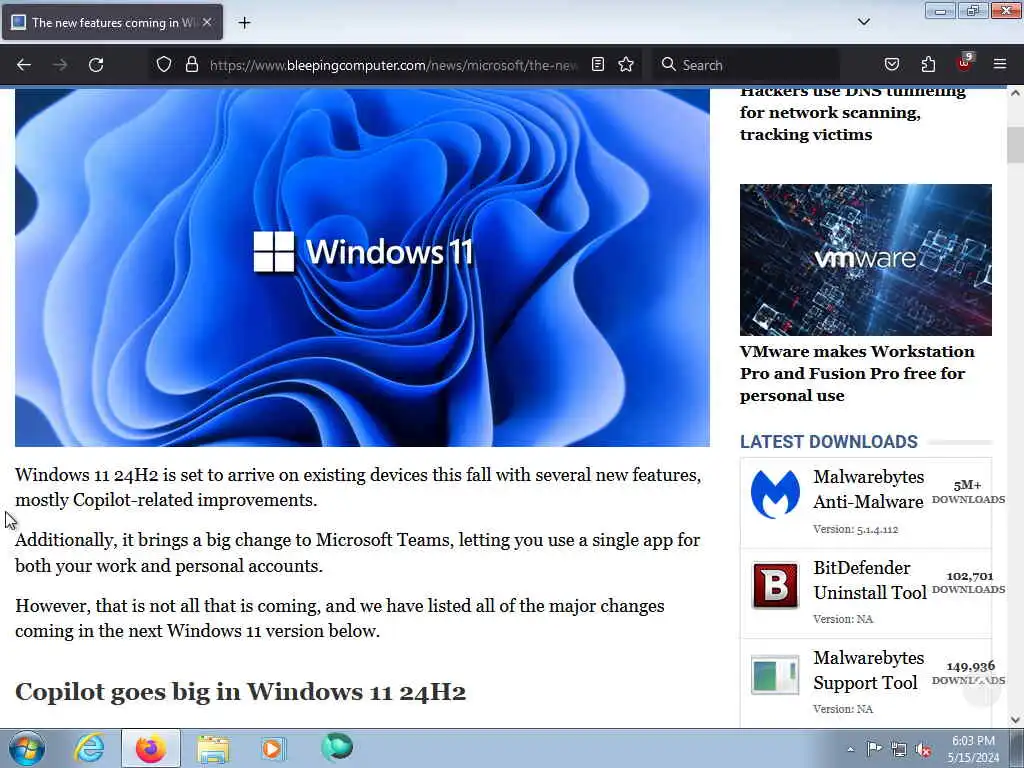The width and height of the screenshot is (1024, 768).
Task: Open a new tab
Action: 244,23
